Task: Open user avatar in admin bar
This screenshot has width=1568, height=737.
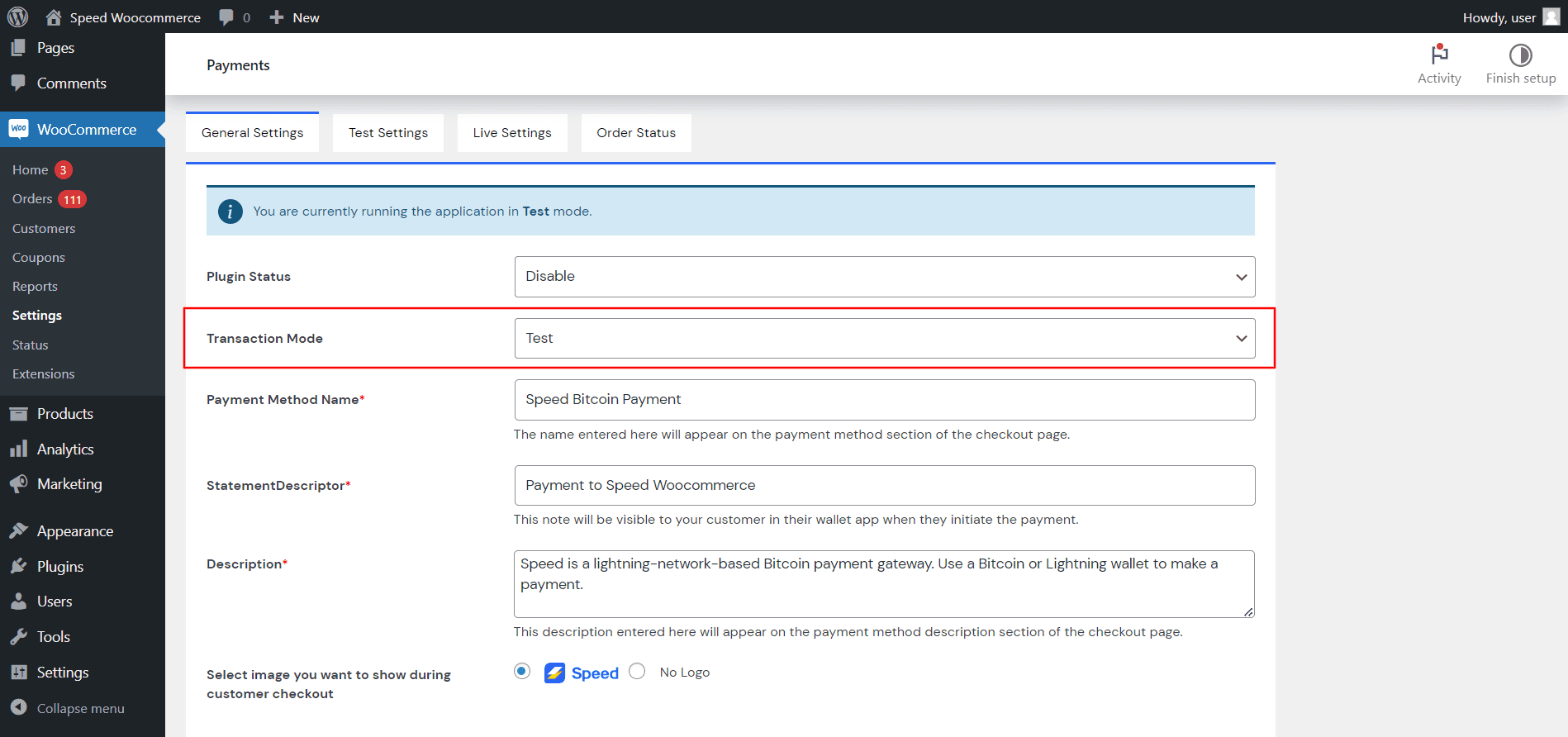Action: (x=1551, y=17)
